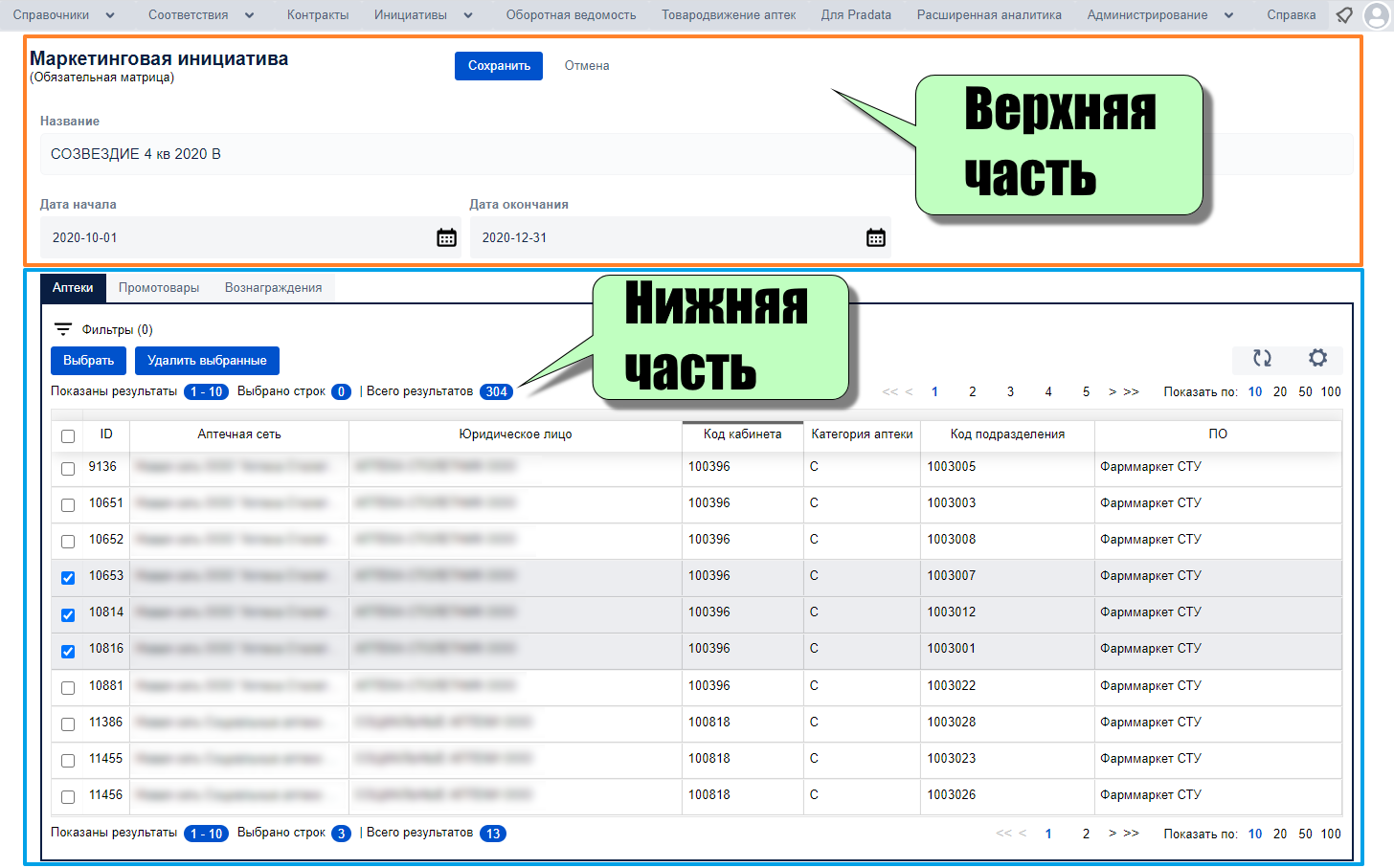Viewport: 1394px width, 868px height.
Task: Show 100 rows in top pager
Action: (1331, 391)
